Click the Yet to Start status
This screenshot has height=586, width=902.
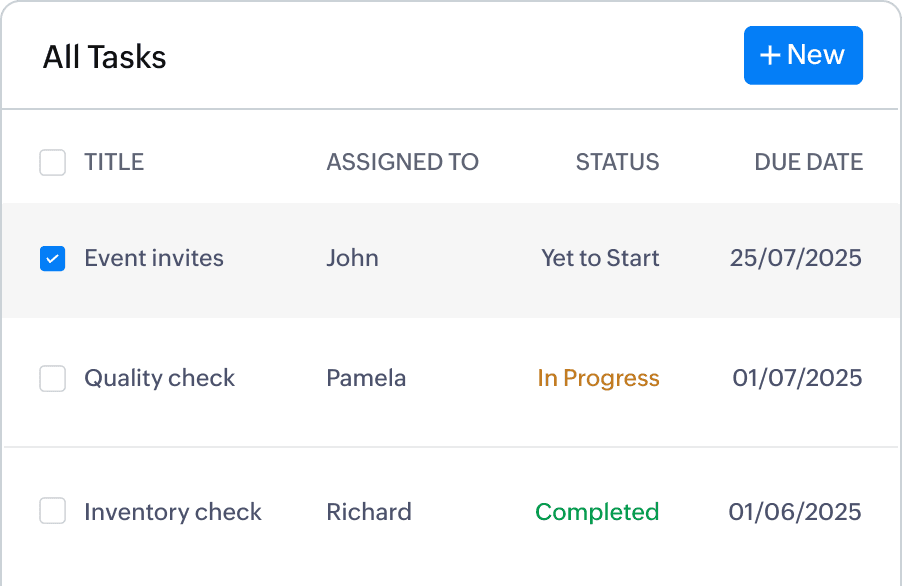[x=600, y=259]
